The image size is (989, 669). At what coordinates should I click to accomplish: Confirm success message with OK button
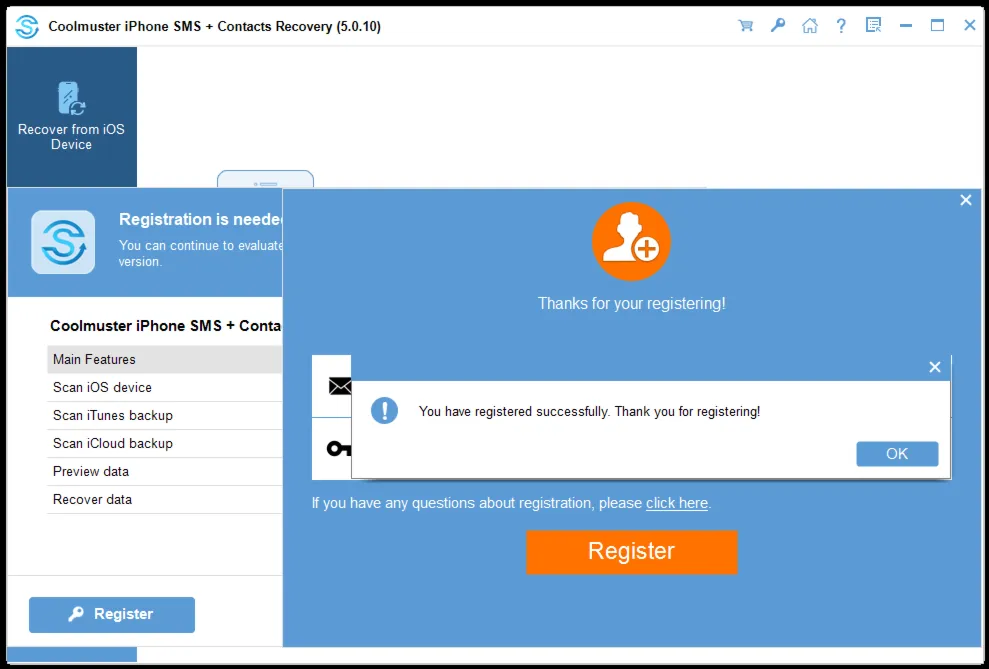point(897,454)
